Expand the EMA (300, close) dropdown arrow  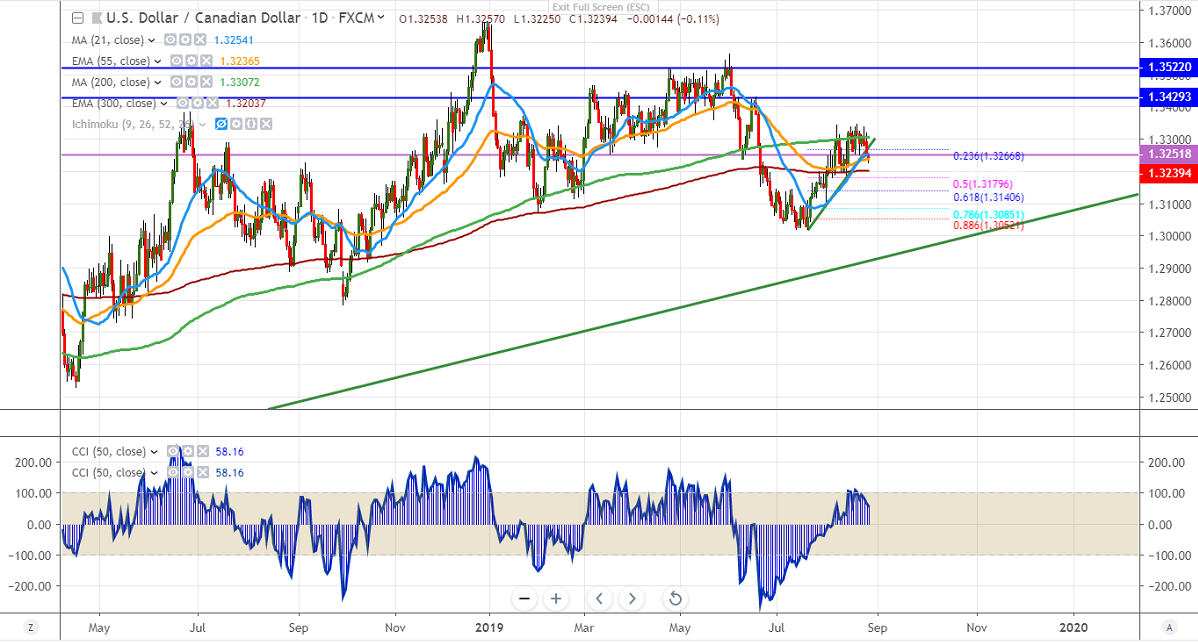coord(164,104)
